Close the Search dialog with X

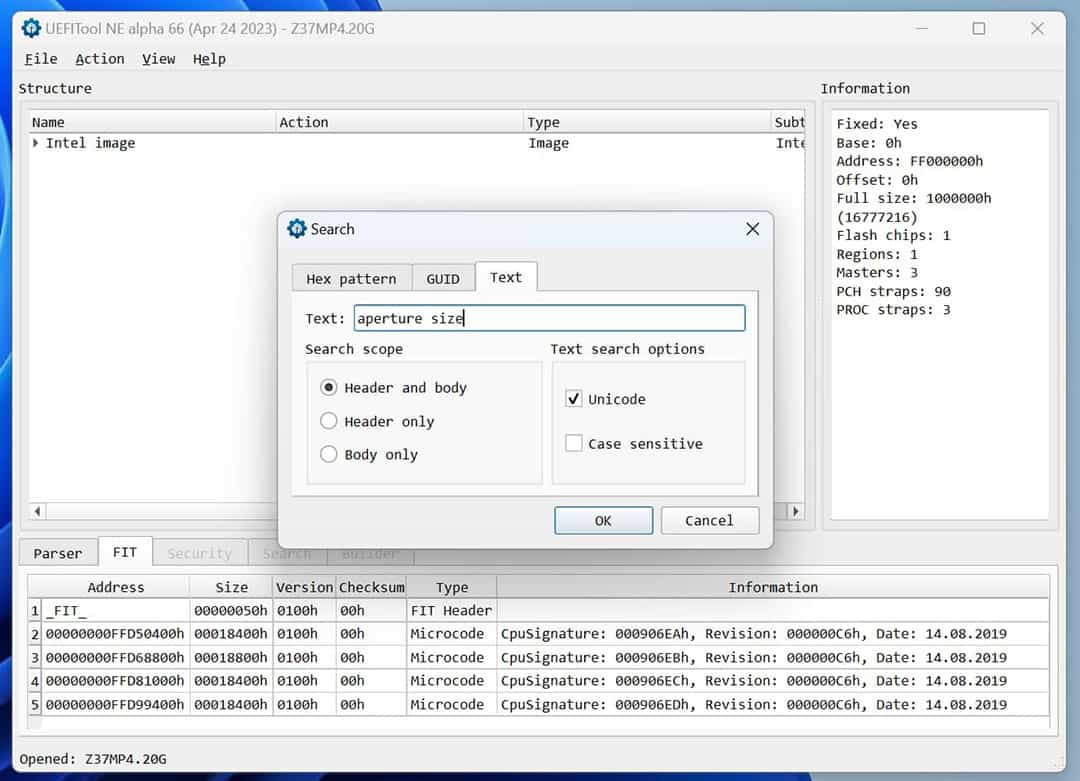point(752,229)
